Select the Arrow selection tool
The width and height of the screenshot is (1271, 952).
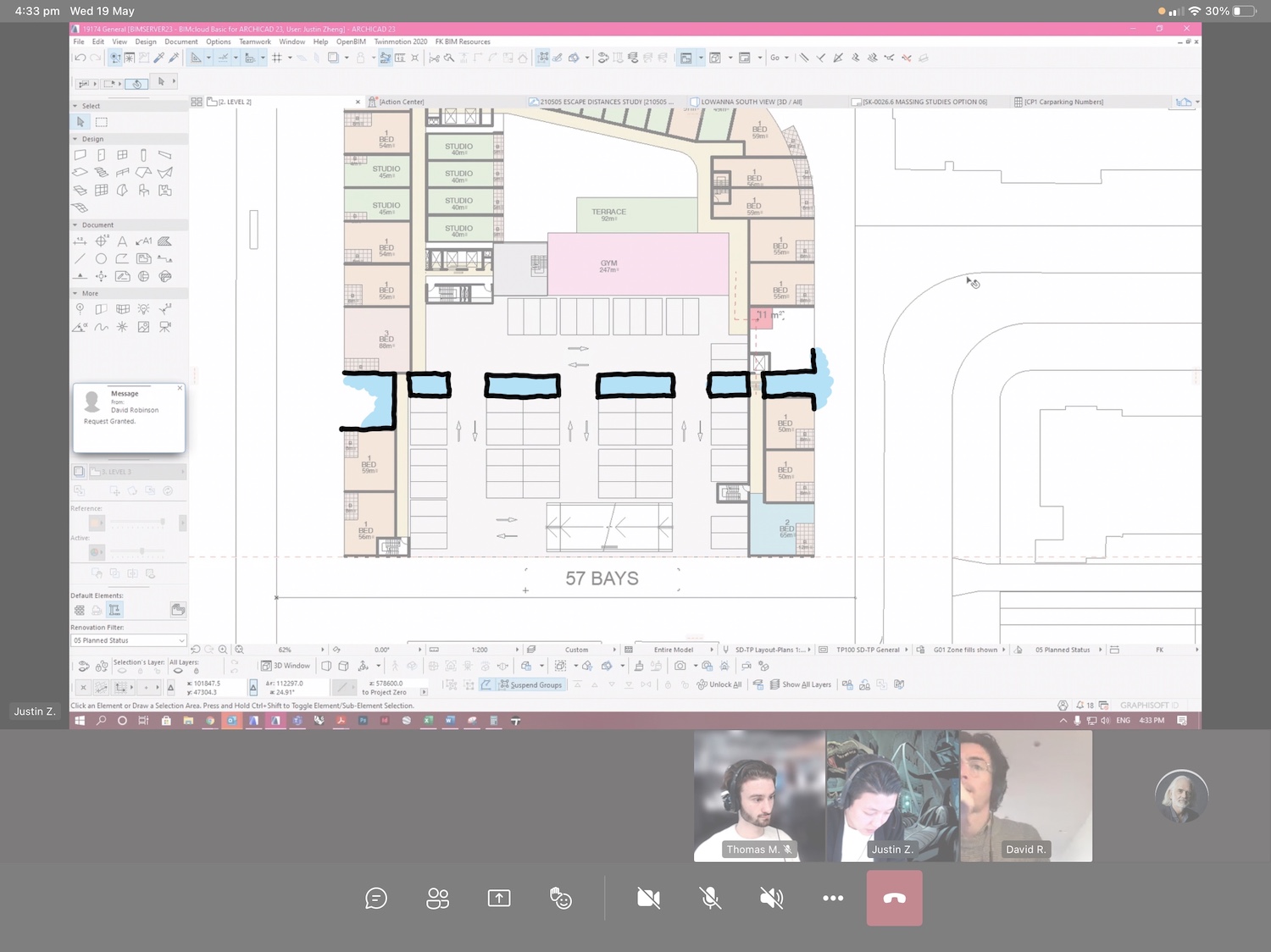(x=80, y=122)
